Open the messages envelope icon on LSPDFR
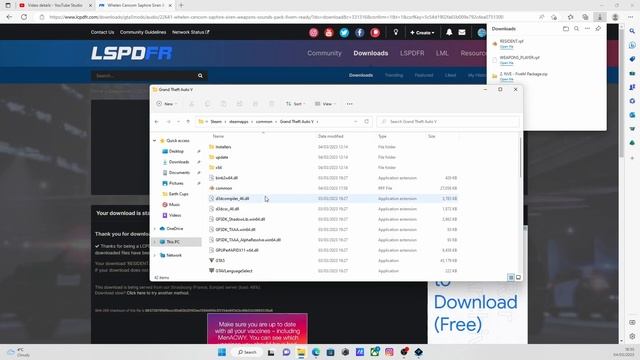Viewport: 640px width, 360px height. (462, 32)
